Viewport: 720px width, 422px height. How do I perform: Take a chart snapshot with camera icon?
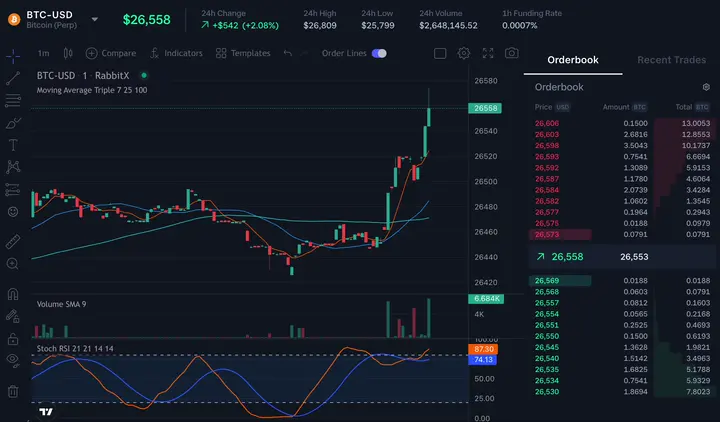pyautogui.click(x=512, y=53)
